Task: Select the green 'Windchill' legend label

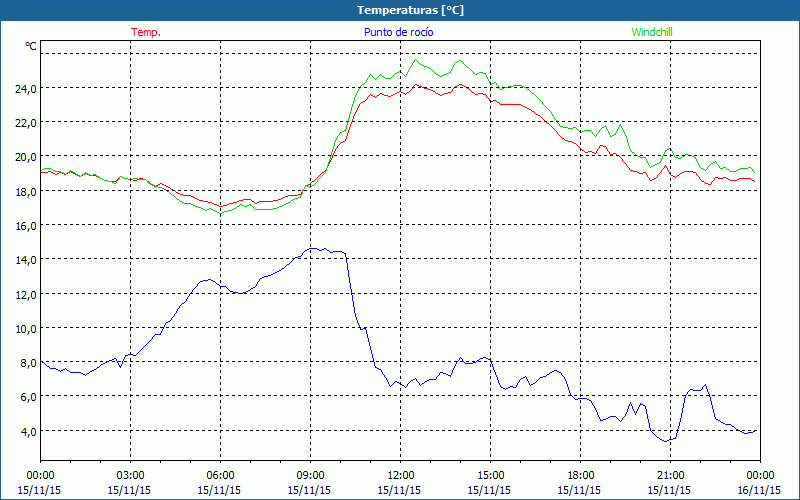Action: (x=652, y=32)
